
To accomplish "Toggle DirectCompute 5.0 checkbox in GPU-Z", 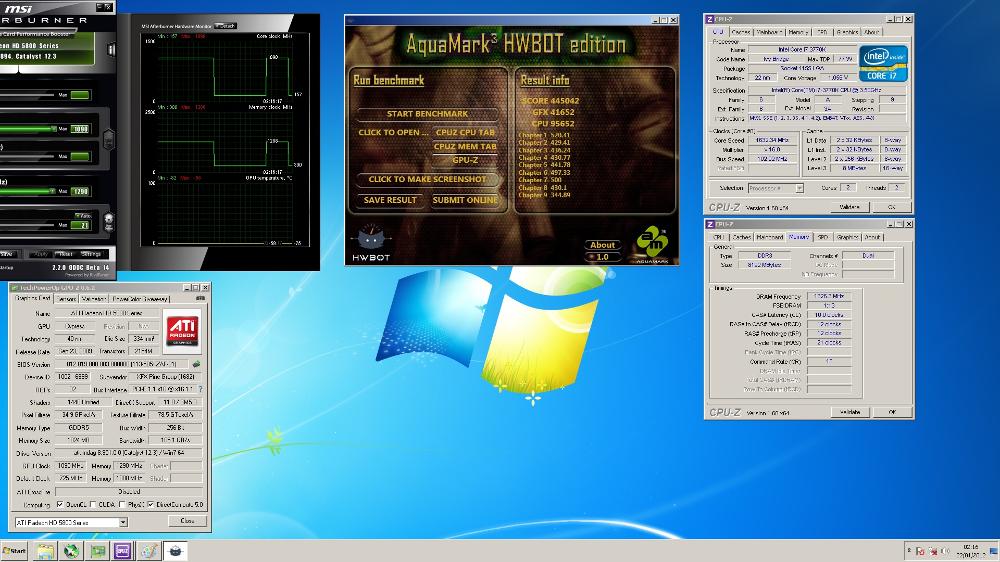I will point(151,505).
